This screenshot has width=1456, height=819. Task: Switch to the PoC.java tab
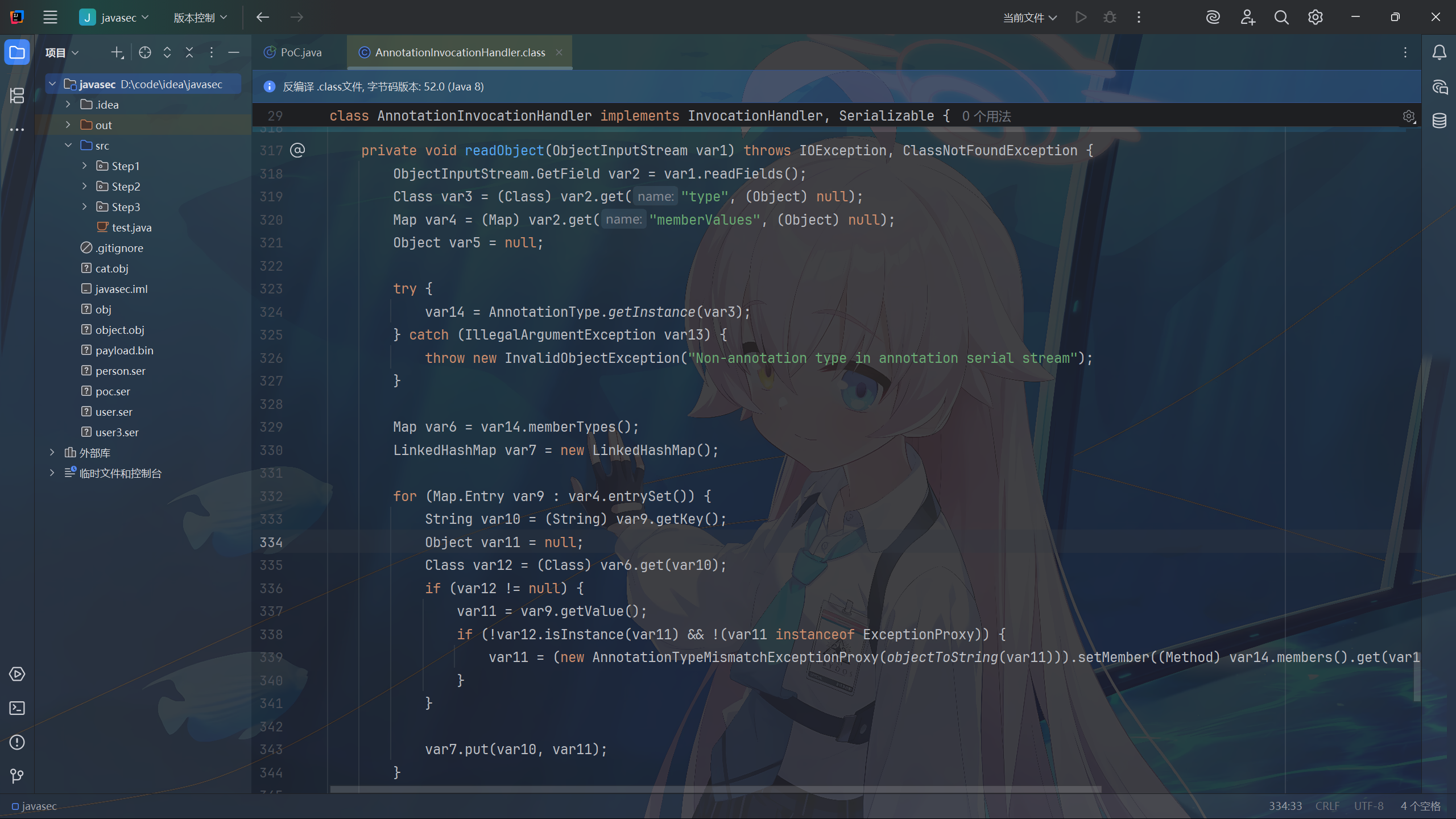293,52
